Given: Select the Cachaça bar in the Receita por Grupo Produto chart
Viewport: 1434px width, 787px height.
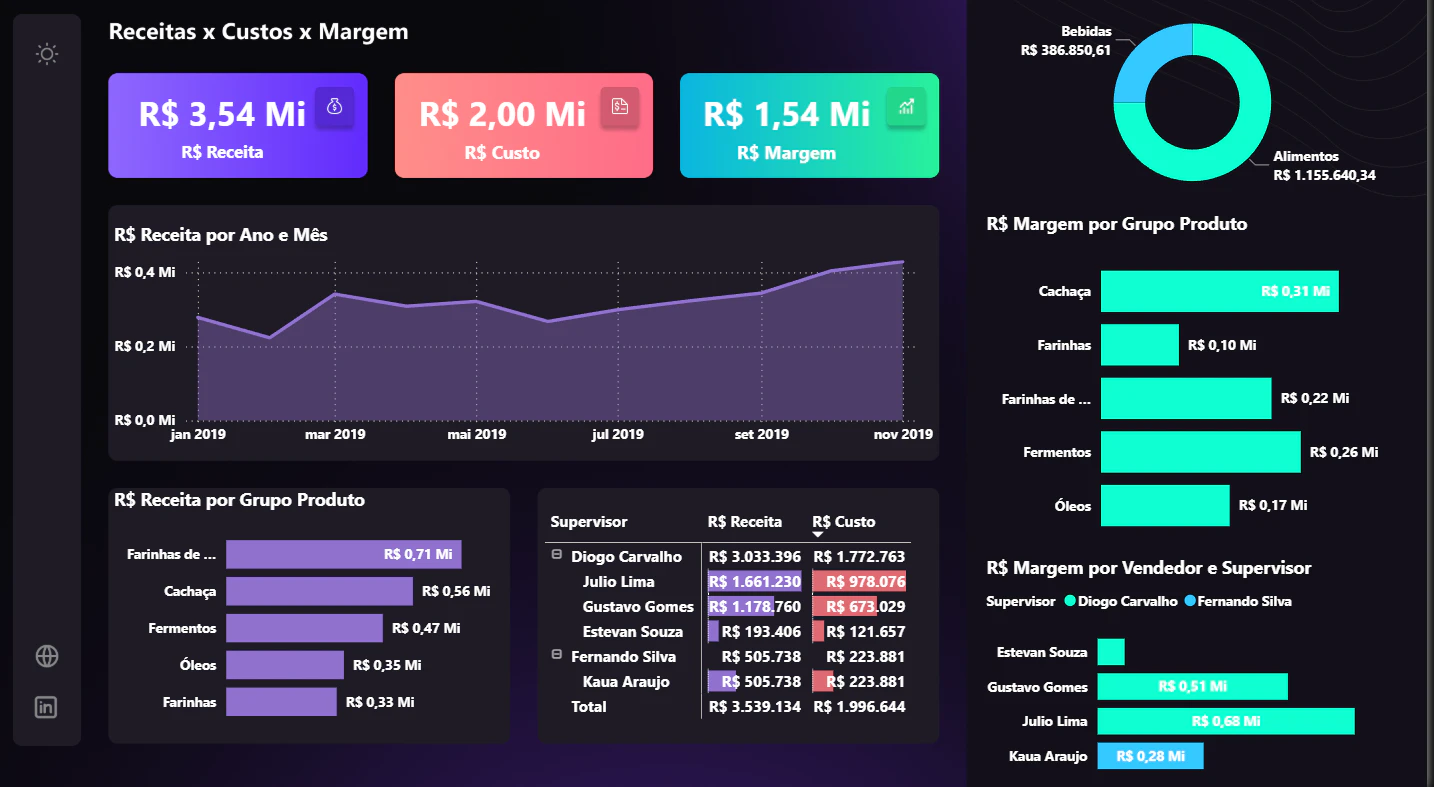Looking at the screenshot, I should (319, 591).
